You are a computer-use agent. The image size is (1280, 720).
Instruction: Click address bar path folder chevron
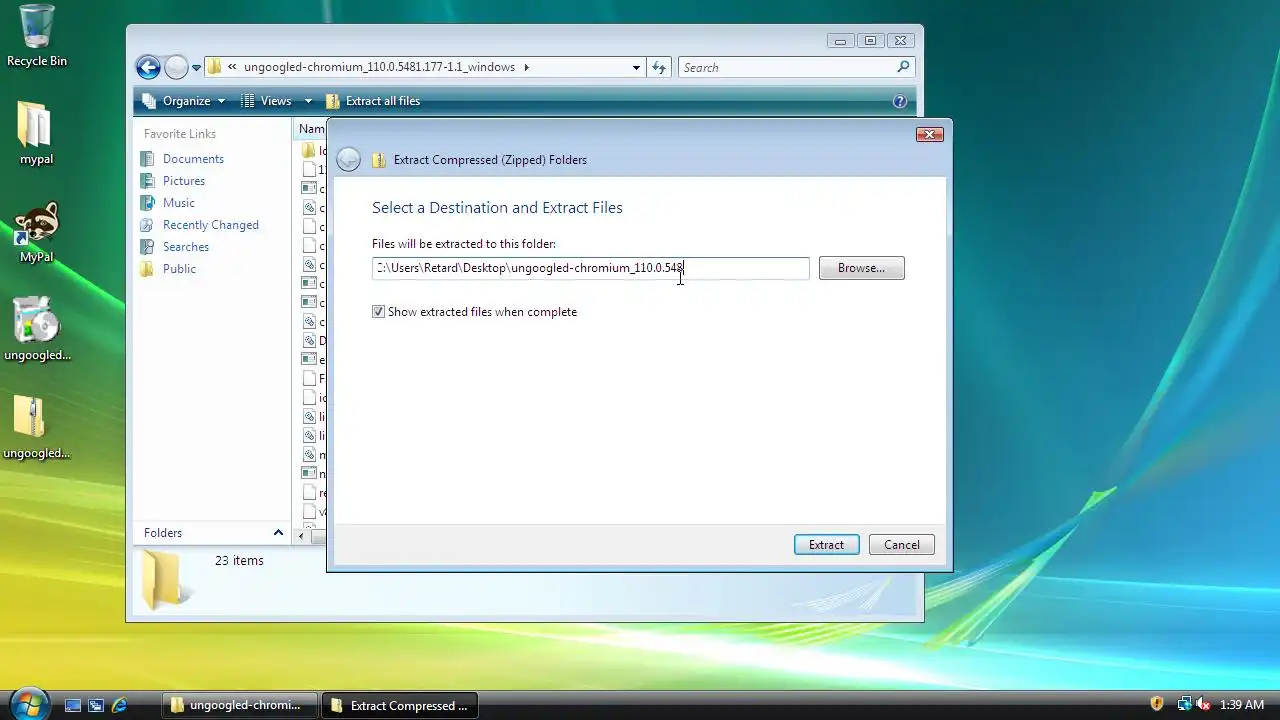[527, 68]
